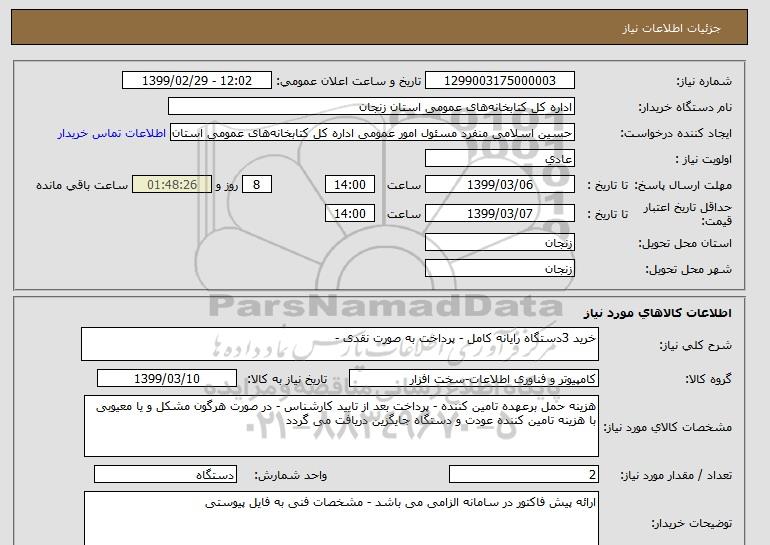Click the buyer organization name field
Viewport: 770px width, 545px height.
pos(371,107)
